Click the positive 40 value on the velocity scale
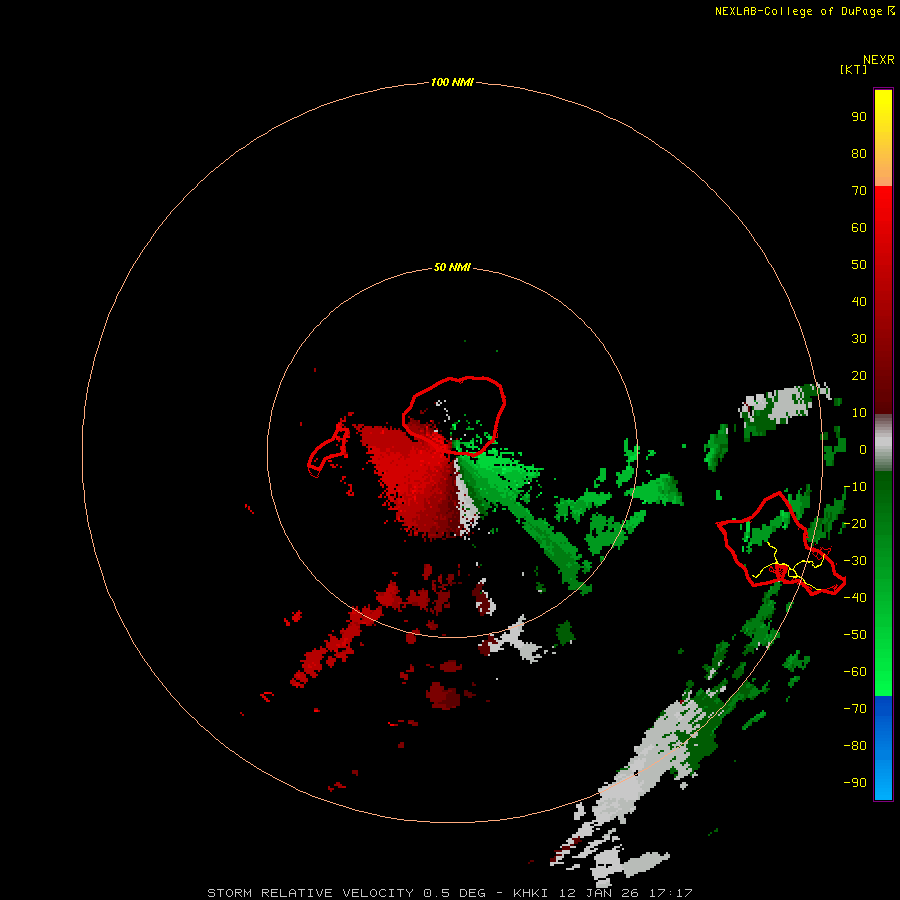This screenshot has width=900, height=900. [859, 301]
